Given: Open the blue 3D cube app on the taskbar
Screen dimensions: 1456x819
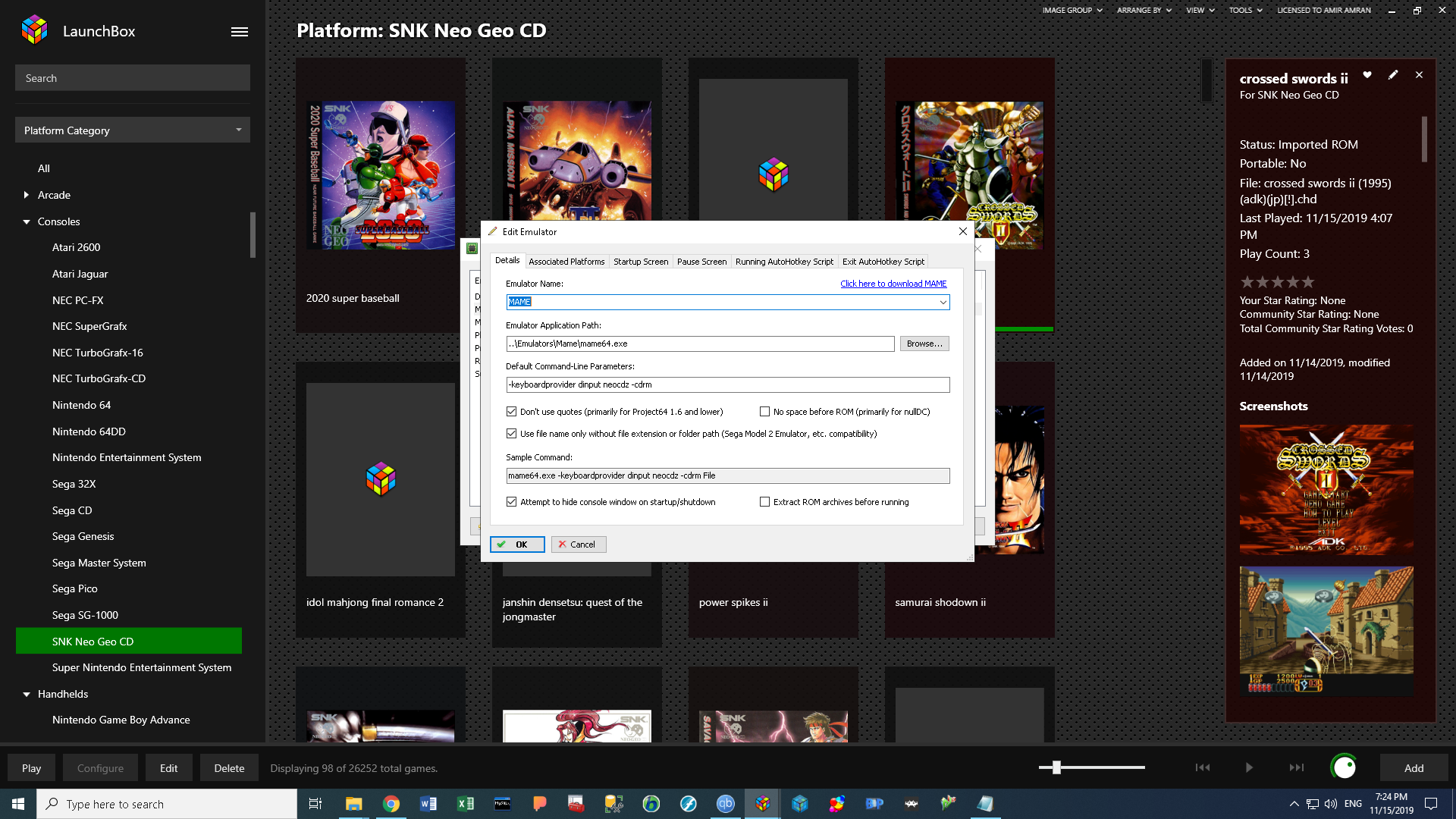Looking at the screenshot, I should click(800, 804).
